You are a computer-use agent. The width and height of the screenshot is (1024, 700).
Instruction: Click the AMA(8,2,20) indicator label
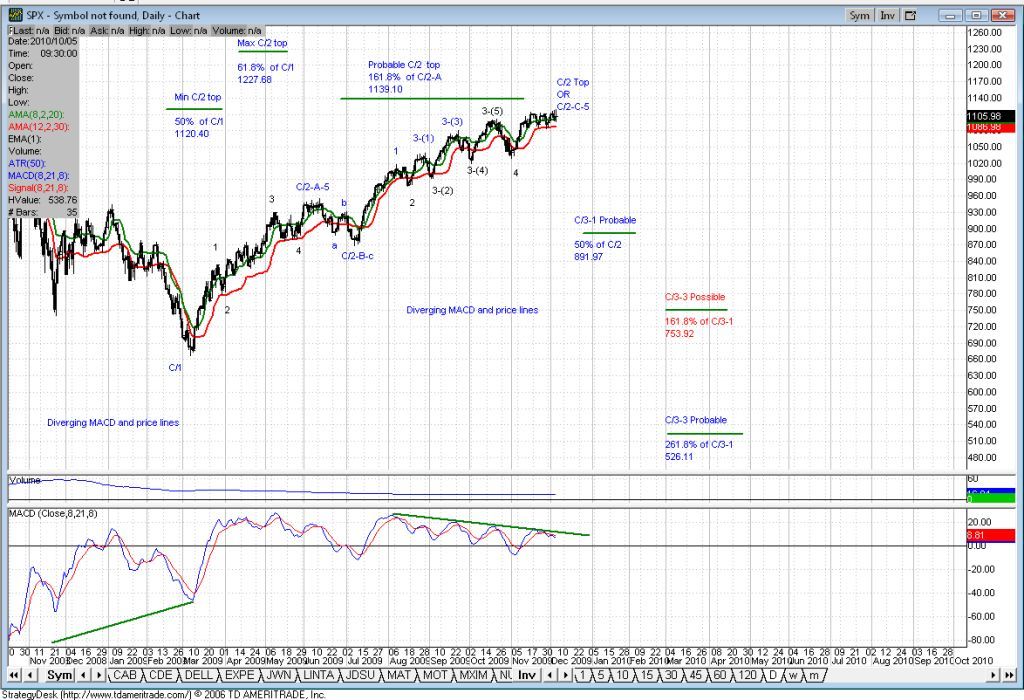click(x=36, y=114)
